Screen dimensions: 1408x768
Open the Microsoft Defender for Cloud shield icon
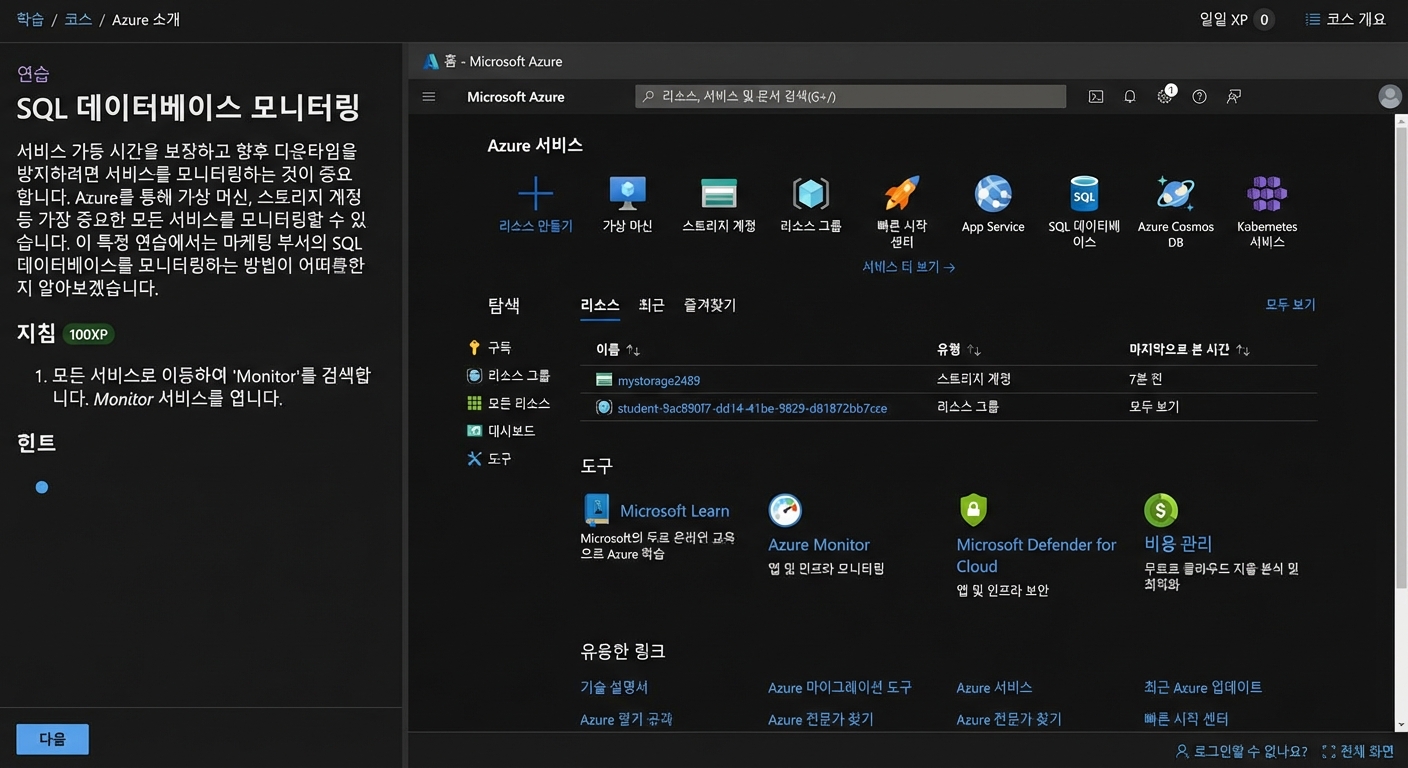[973, 510]
